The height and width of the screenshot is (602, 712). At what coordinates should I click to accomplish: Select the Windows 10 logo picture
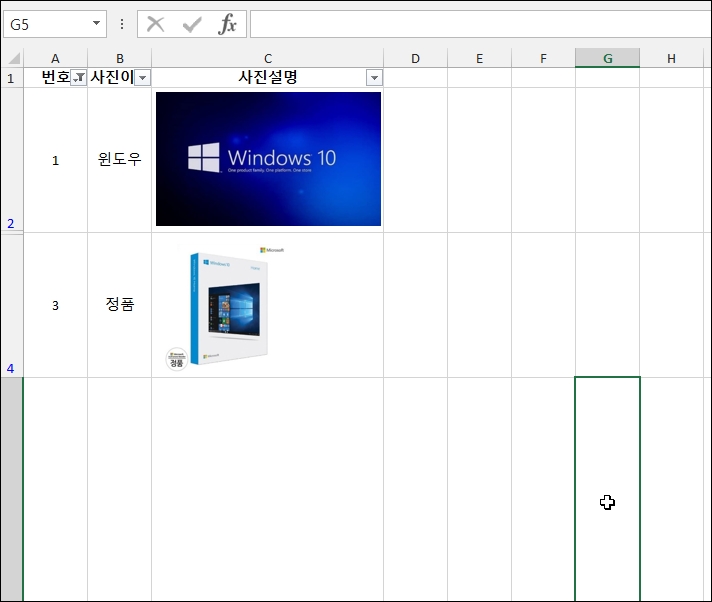(x=268, y=159)
